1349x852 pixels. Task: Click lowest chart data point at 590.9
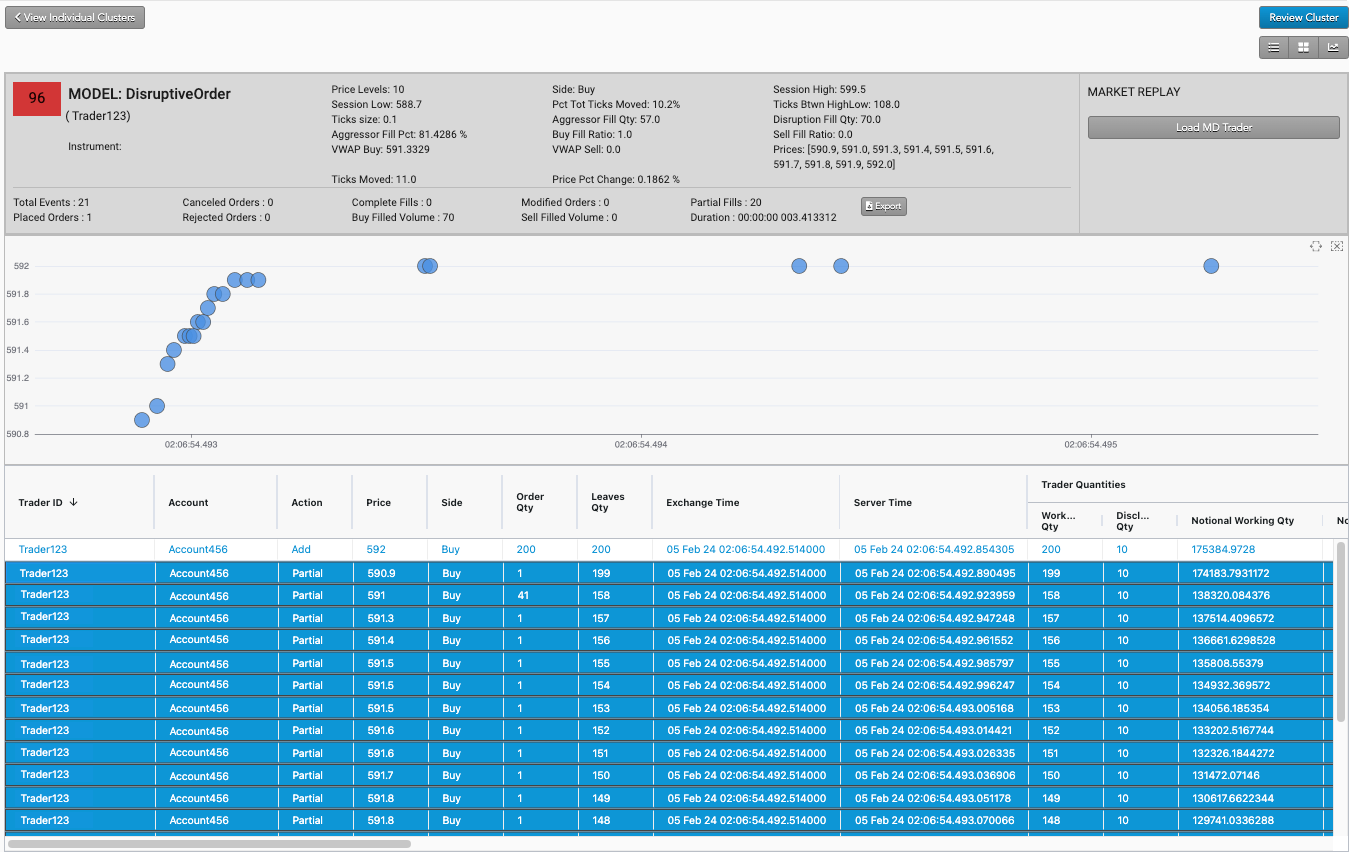(x=142, y=420)
